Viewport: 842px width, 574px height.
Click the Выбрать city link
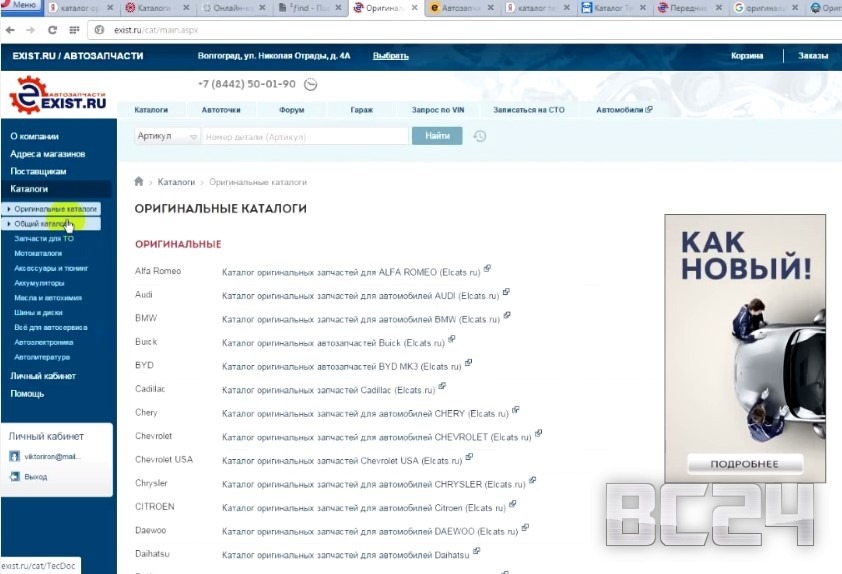coord(390,56)
